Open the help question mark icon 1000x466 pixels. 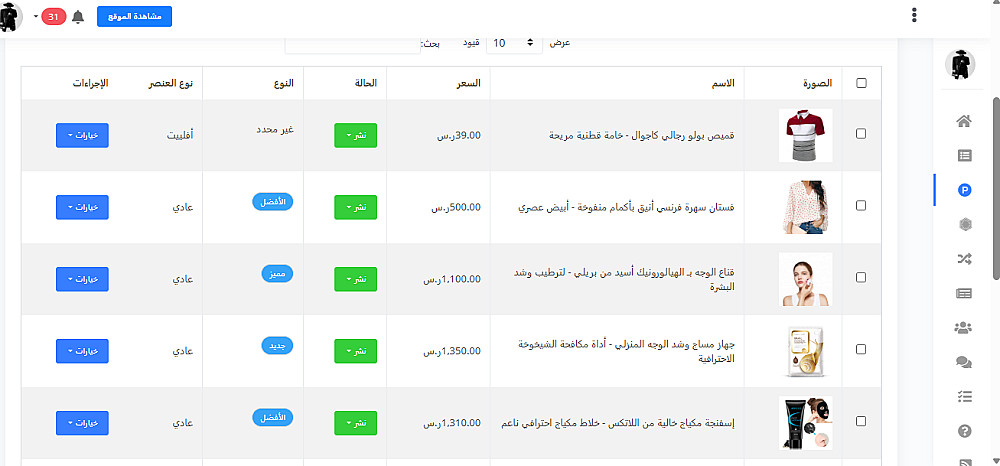click(x=964, y=431)
